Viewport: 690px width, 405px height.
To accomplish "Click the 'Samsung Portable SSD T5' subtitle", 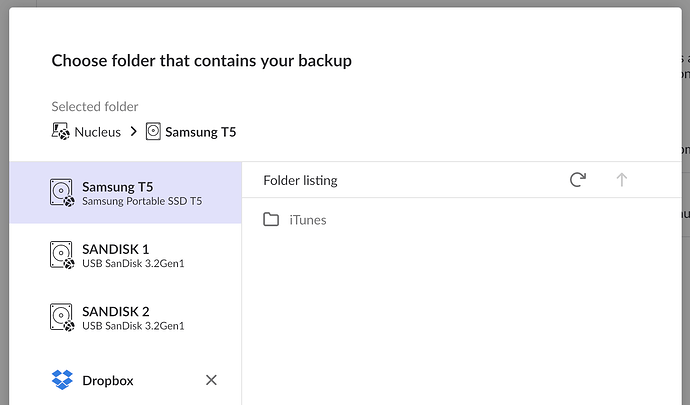I will tap(142, 201).
